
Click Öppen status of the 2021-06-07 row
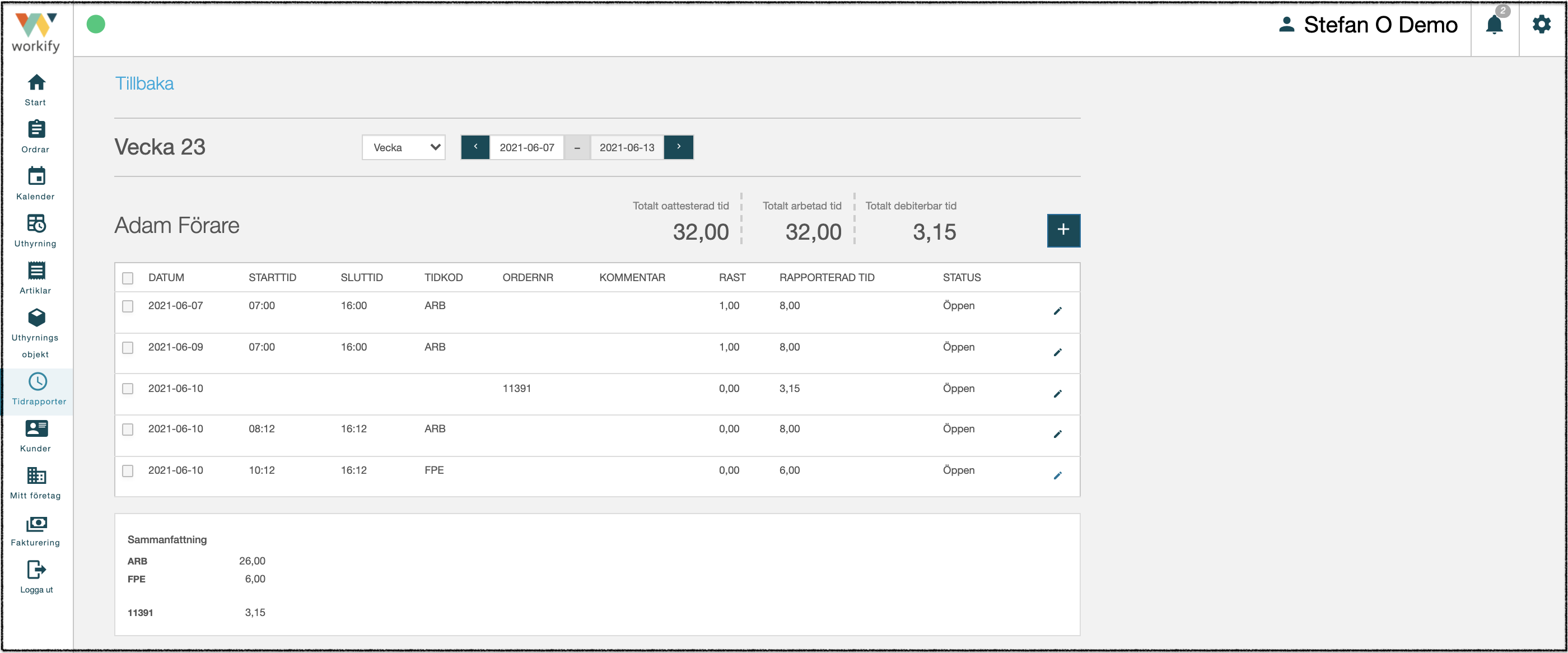tap(959, 306)
